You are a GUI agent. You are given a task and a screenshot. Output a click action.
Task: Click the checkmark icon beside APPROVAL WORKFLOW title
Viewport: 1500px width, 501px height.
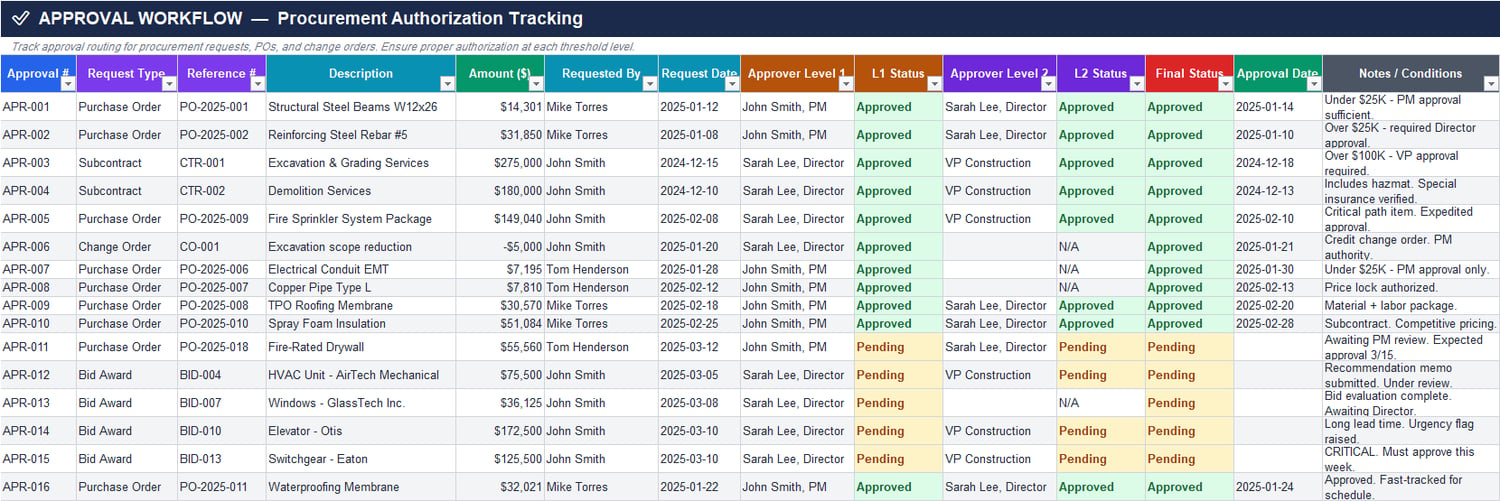20,19
